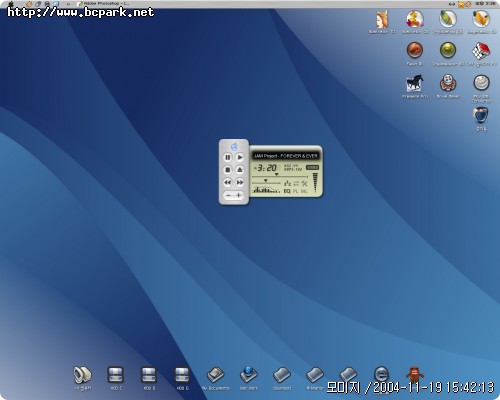
Task: Open the Photoshop CS feather desktop icon
Action: (x=448, y=22)
